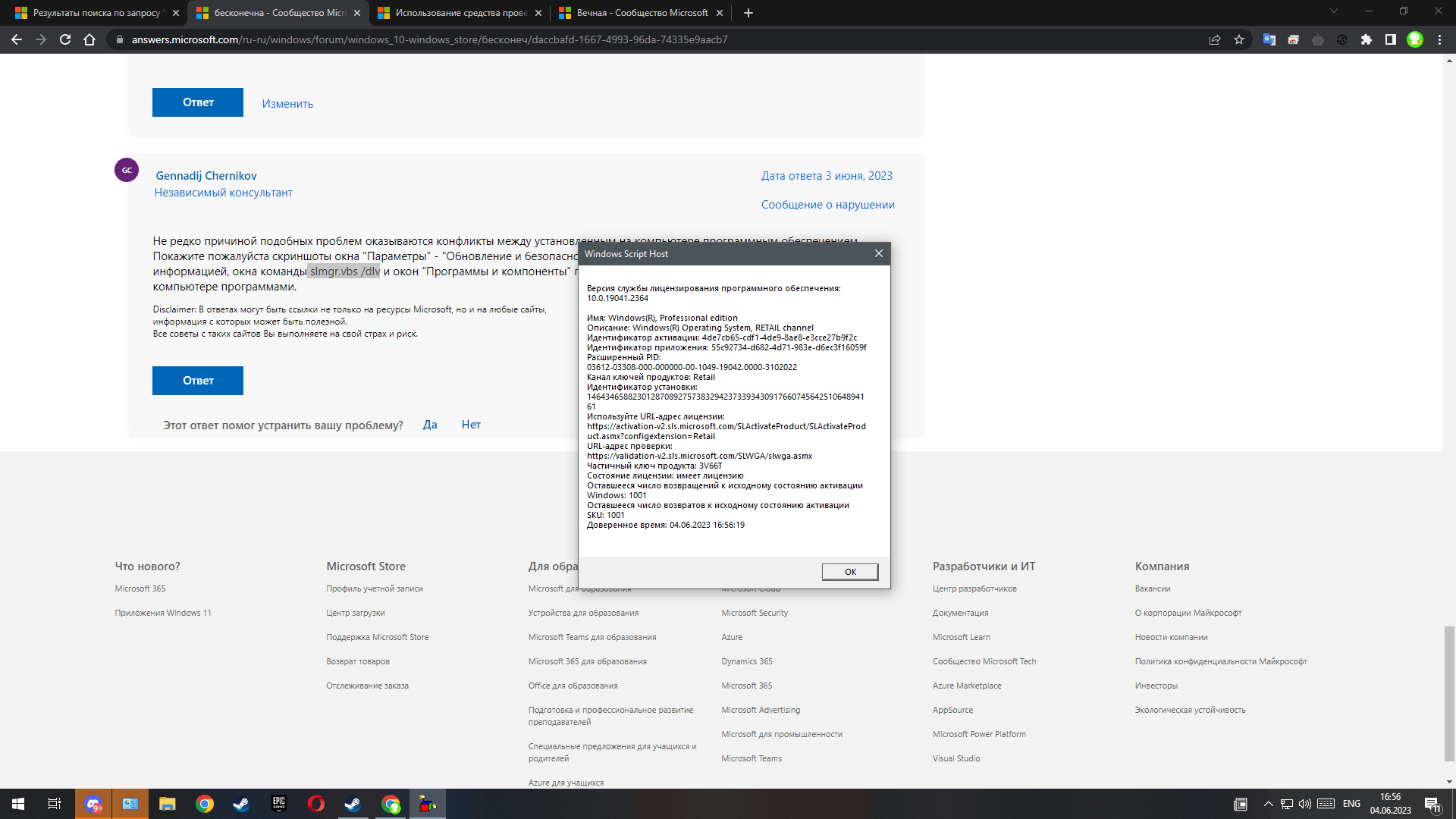1456x819 pixels.
Task: Open 'Профиль учетной записи' footer link
Action: 375,588
